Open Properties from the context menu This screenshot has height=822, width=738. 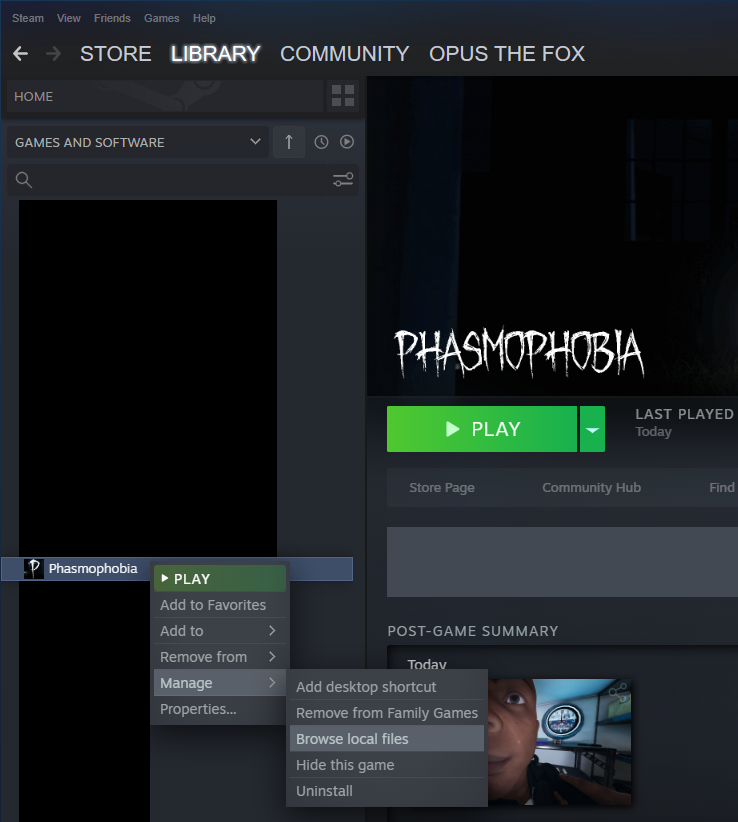[220, 709]
